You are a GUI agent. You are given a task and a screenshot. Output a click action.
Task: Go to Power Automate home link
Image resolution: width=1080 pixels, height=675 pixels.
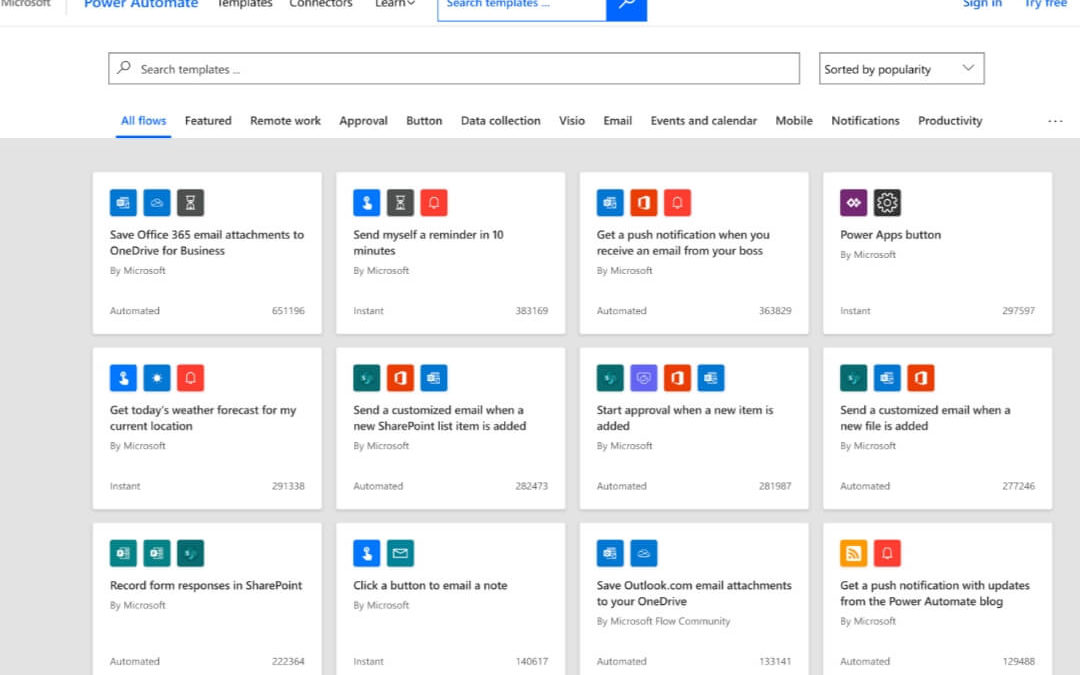(141, 4)
